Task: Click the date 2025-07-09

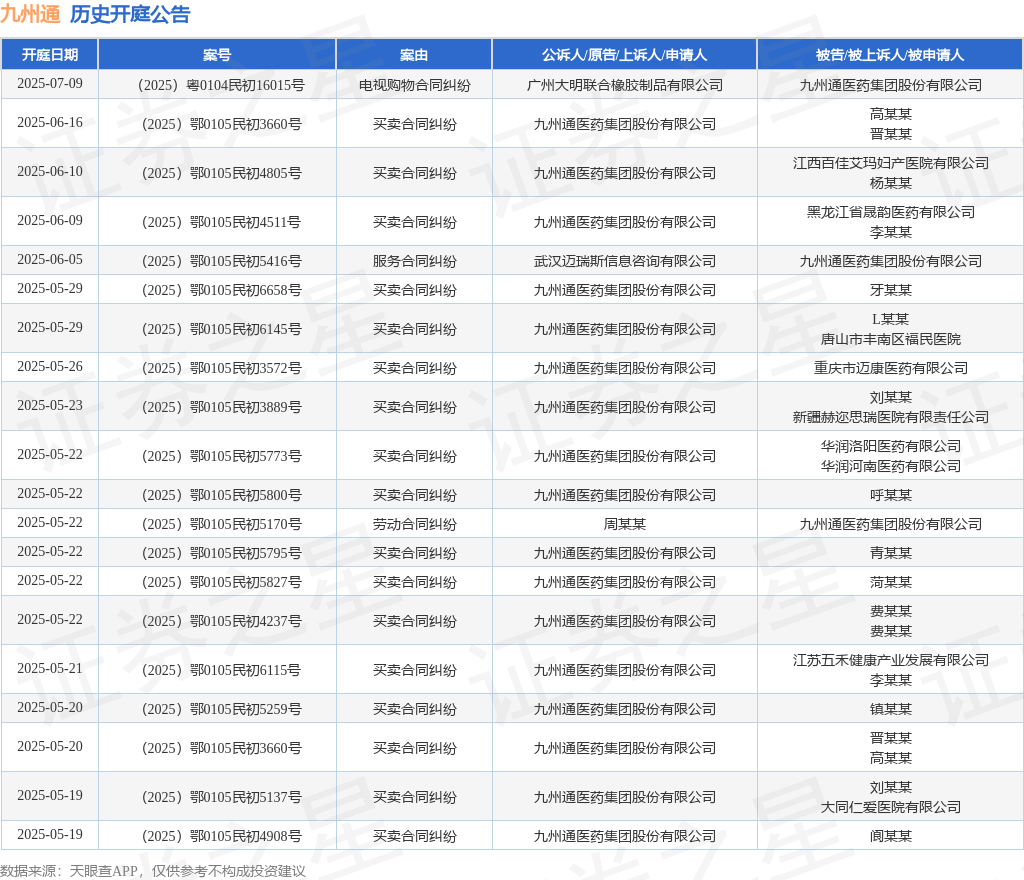Action: [50, 84]
